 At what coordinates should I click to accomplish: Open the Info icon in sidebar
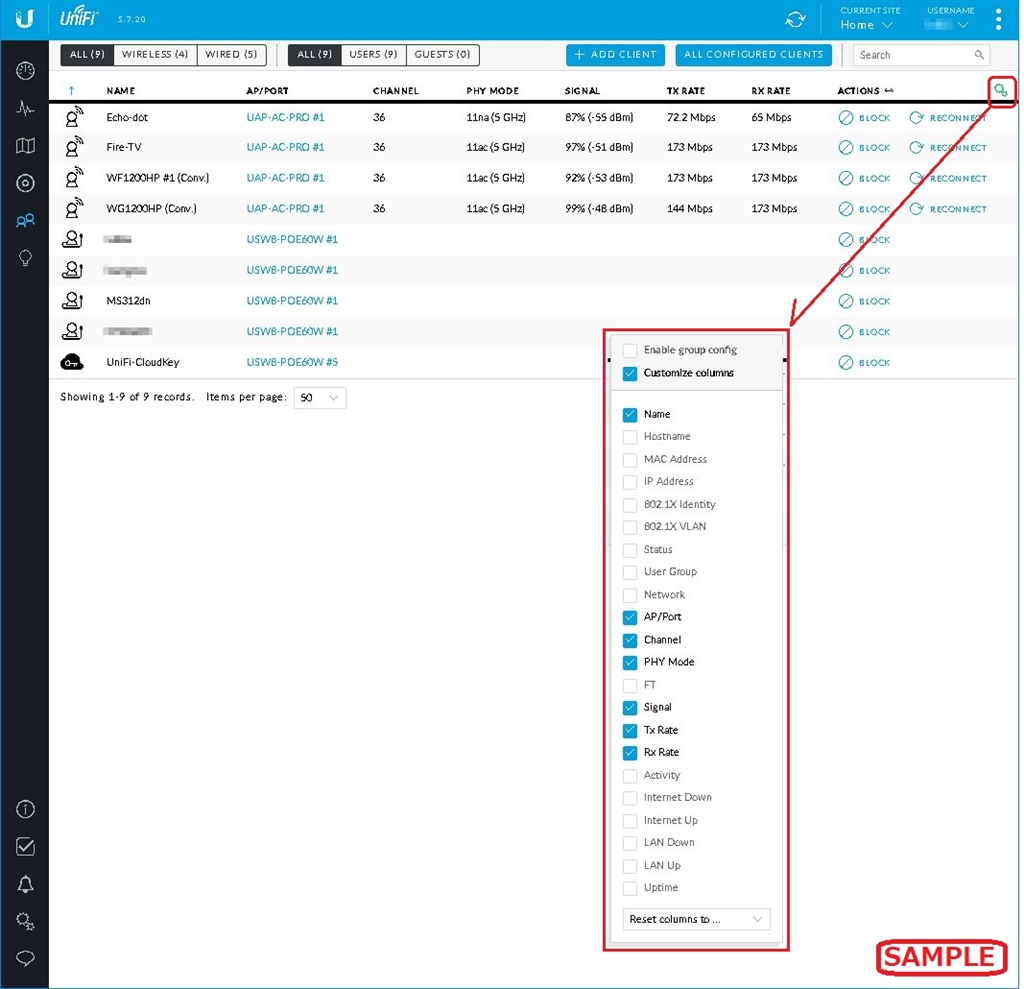pyautogui.click(x=25, y=809)
